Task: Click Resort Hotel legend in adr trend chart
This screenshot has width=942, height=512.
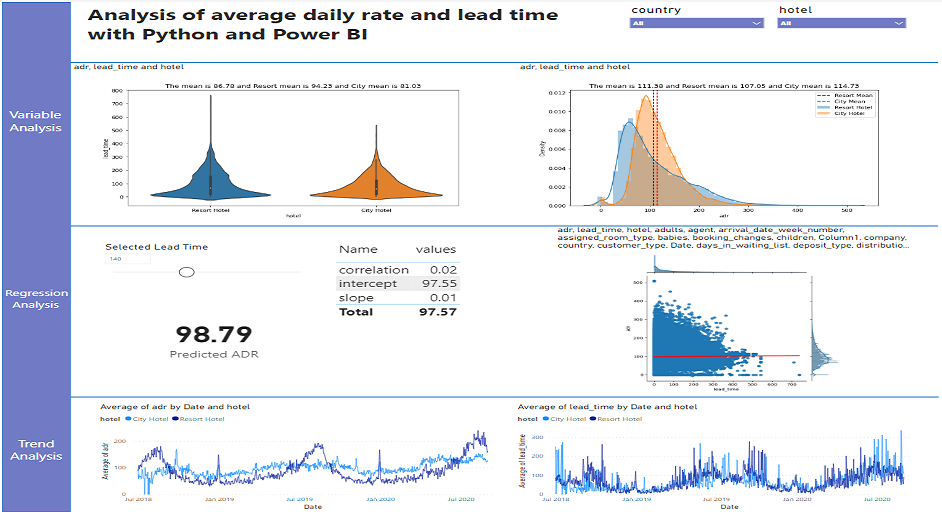Action: coord(200,419)
